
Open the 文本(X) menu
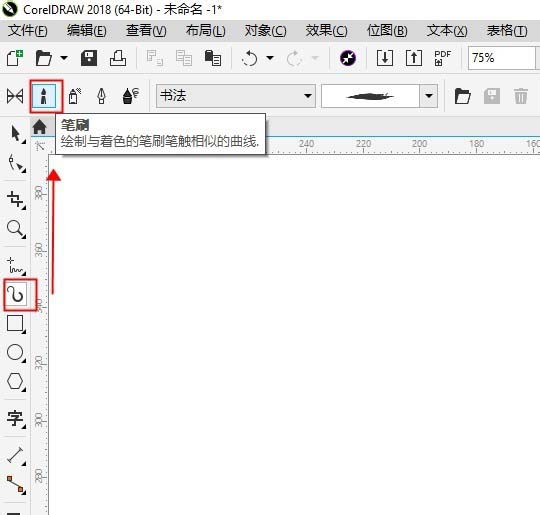447,31
